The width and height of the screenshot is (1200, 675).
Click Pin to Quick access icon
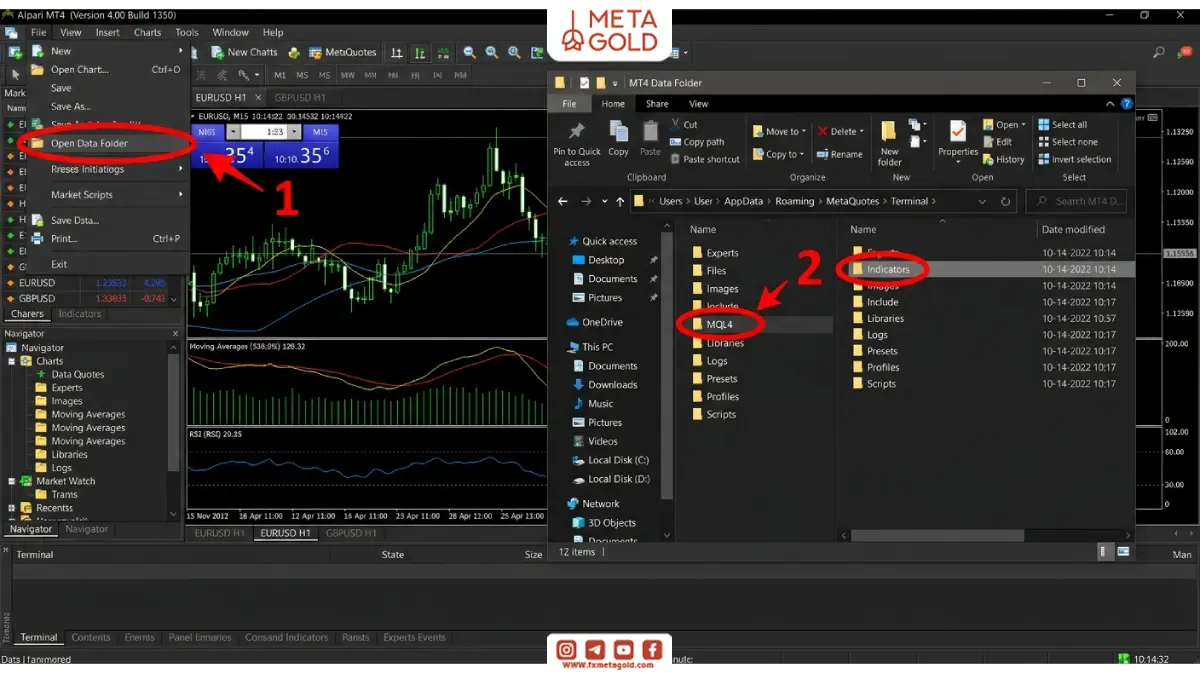(x=577, y=144)
